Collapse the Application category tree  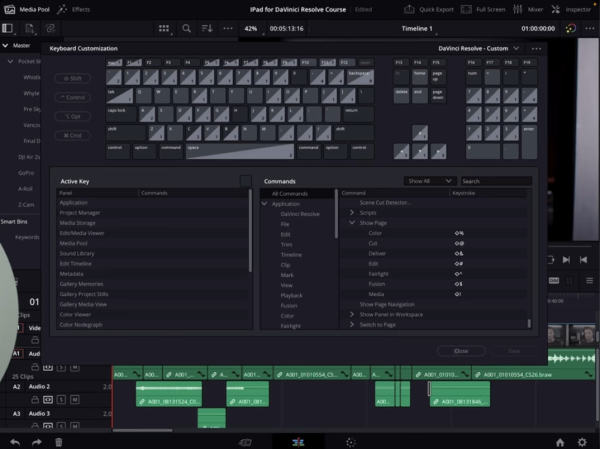click(264, 204)
